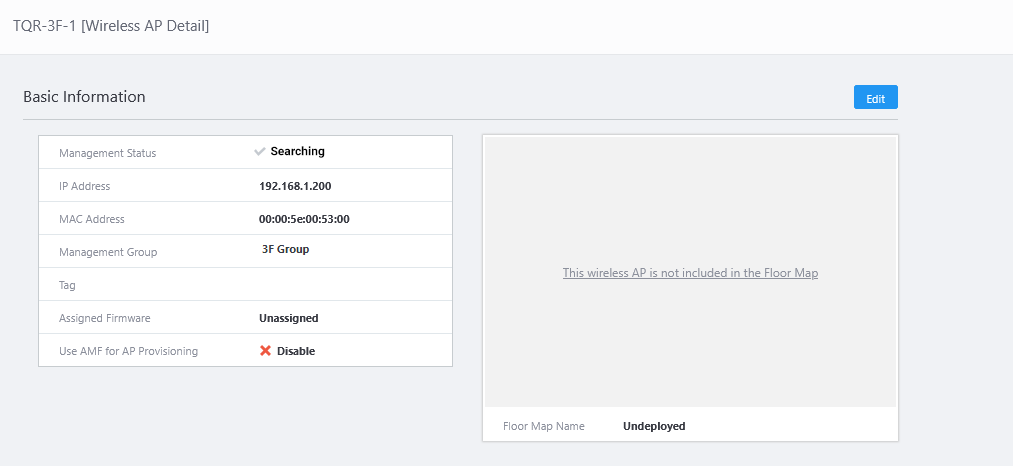Select the Searching status text

[297, 152]
